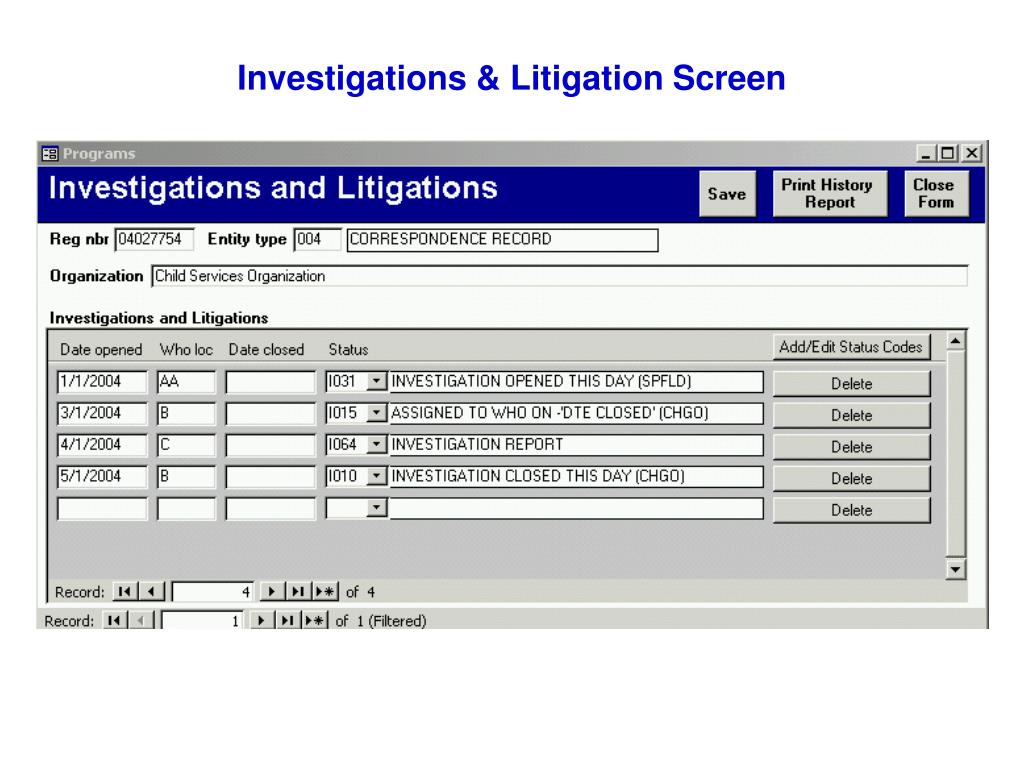Click Date opened field 1/1/2004
The image size is (1024, 768).
pyautogui.click(x=103, y=382)
